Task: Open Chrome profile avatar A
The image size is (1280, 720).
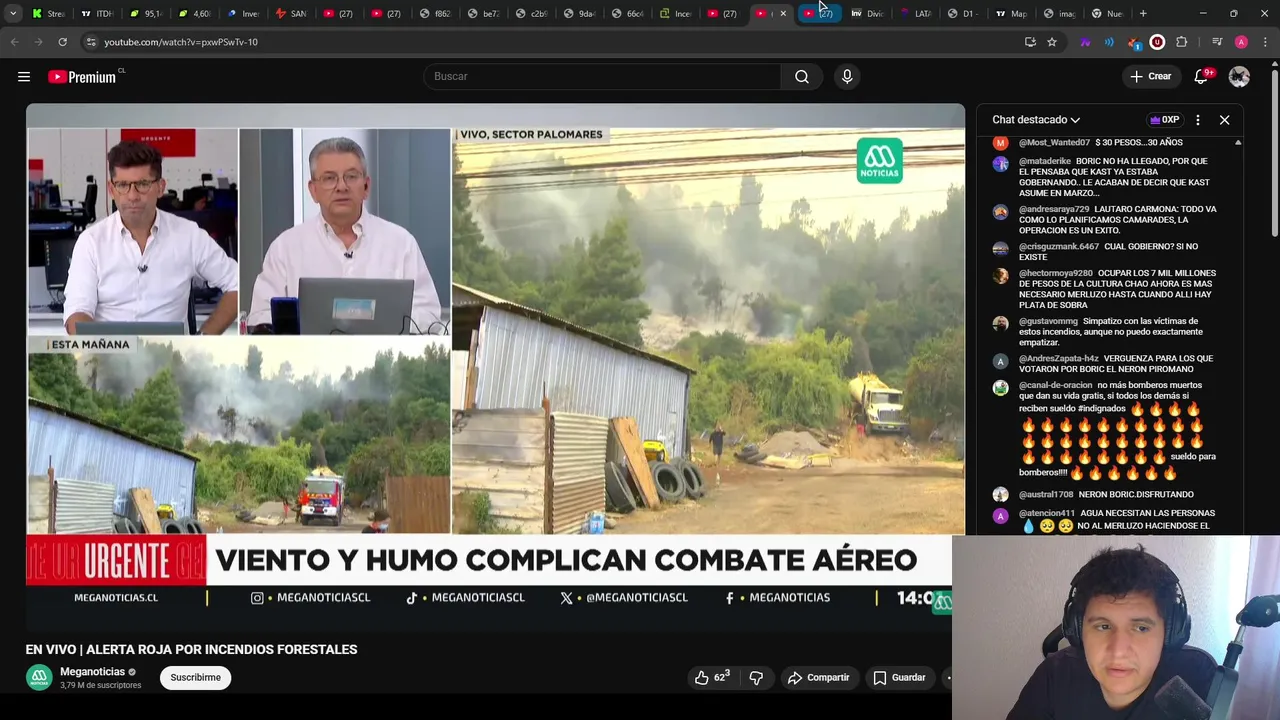Action: 1241,42
